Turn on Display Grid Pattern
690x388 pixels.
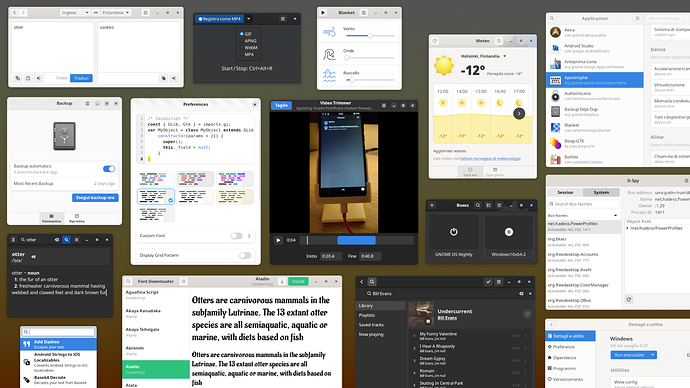click(245, 255)
